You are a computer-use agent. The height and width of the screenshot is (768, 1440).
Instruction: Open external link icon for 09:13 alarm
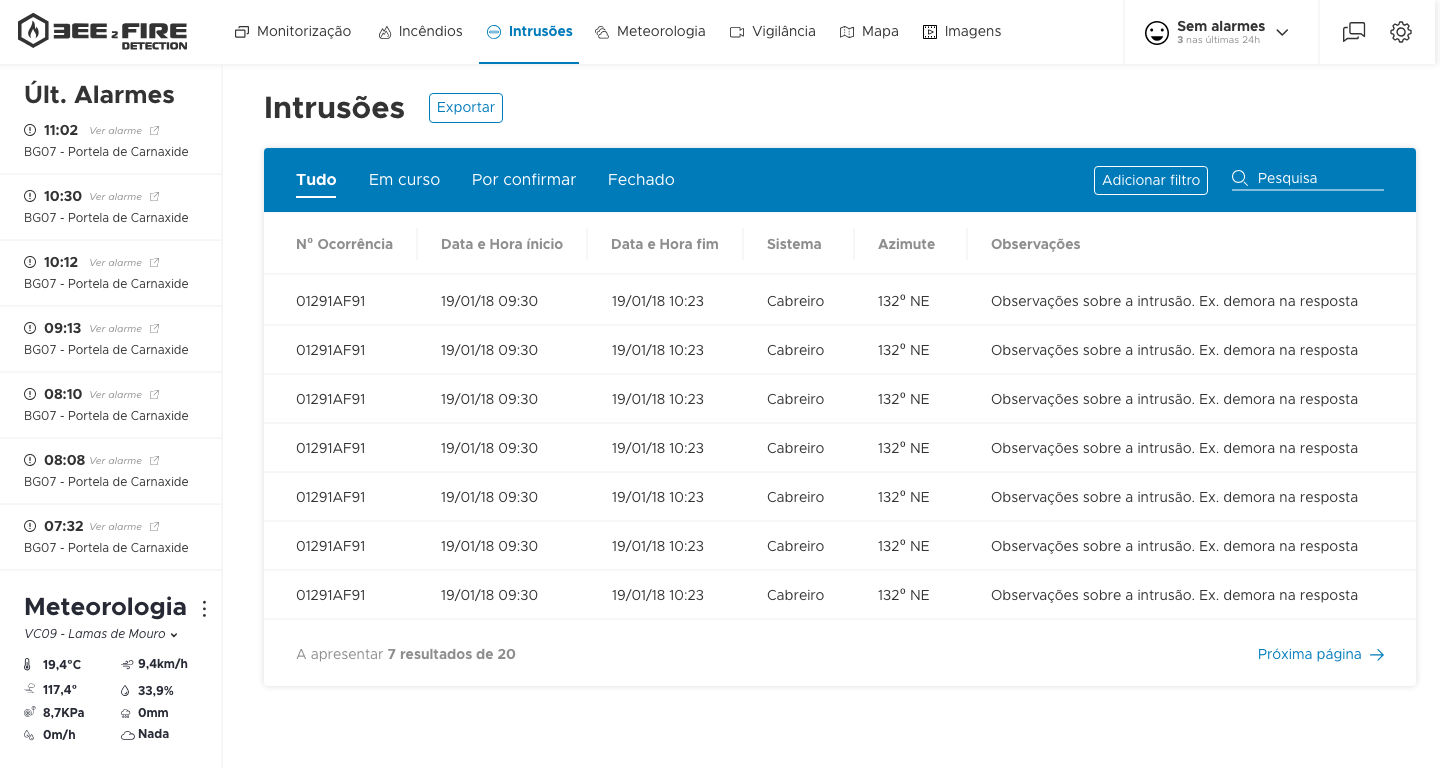coord(154,329)
